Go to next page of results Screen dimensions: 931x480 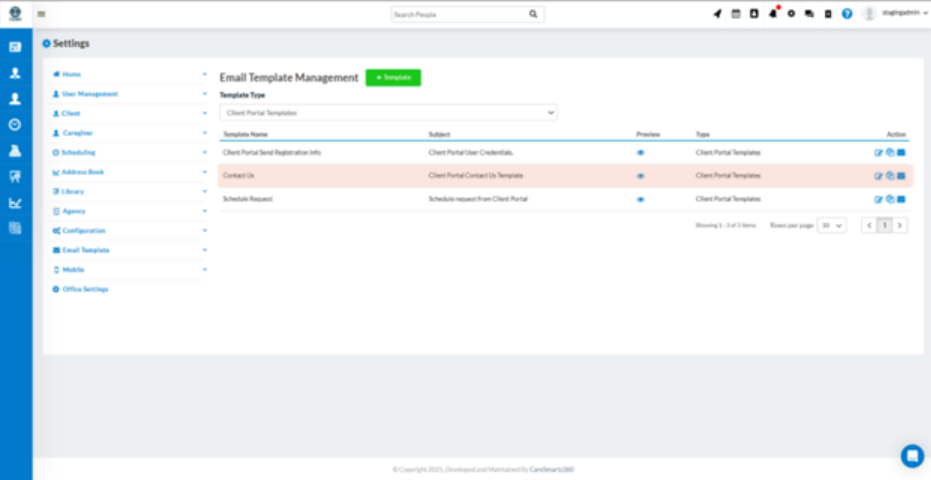[900, 225]
